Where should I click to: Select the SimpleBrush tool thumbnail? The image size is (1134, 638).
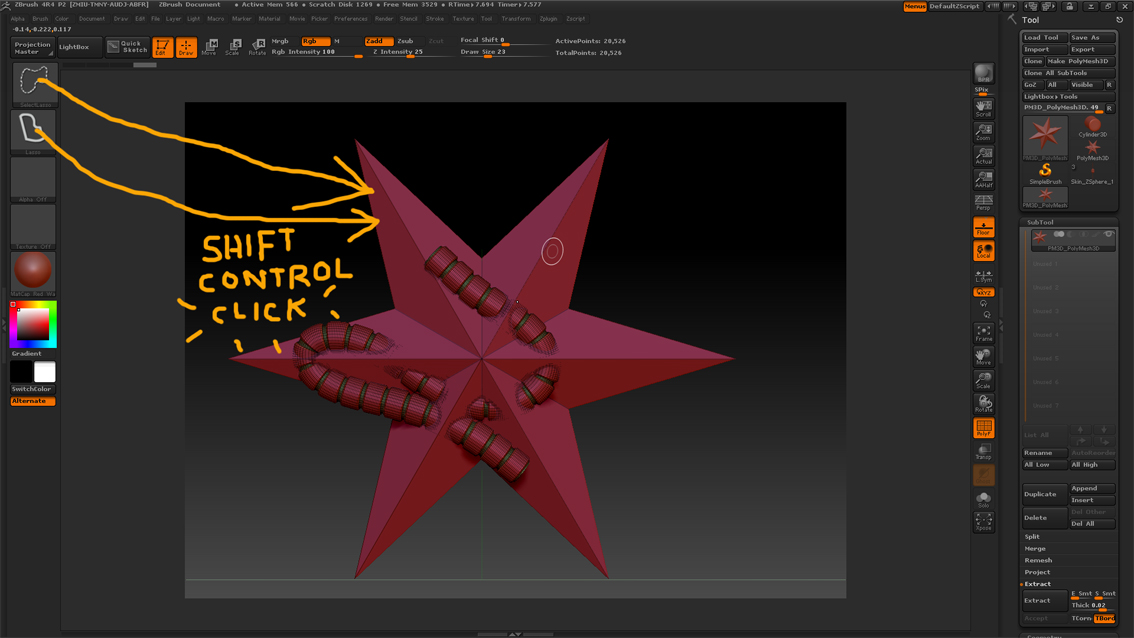(1045, 174)
